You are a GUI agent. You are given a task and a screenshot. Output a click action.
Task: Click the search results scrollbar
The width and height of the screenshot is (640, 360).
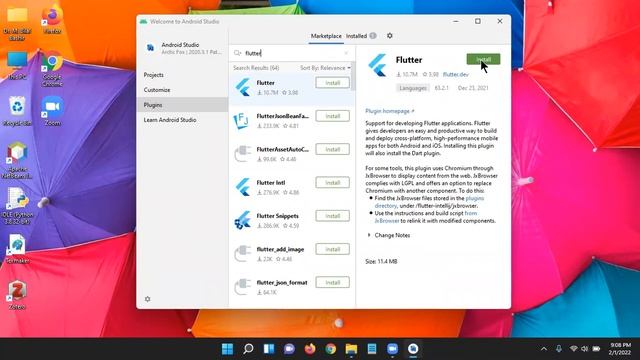click(x=353, y=76)
